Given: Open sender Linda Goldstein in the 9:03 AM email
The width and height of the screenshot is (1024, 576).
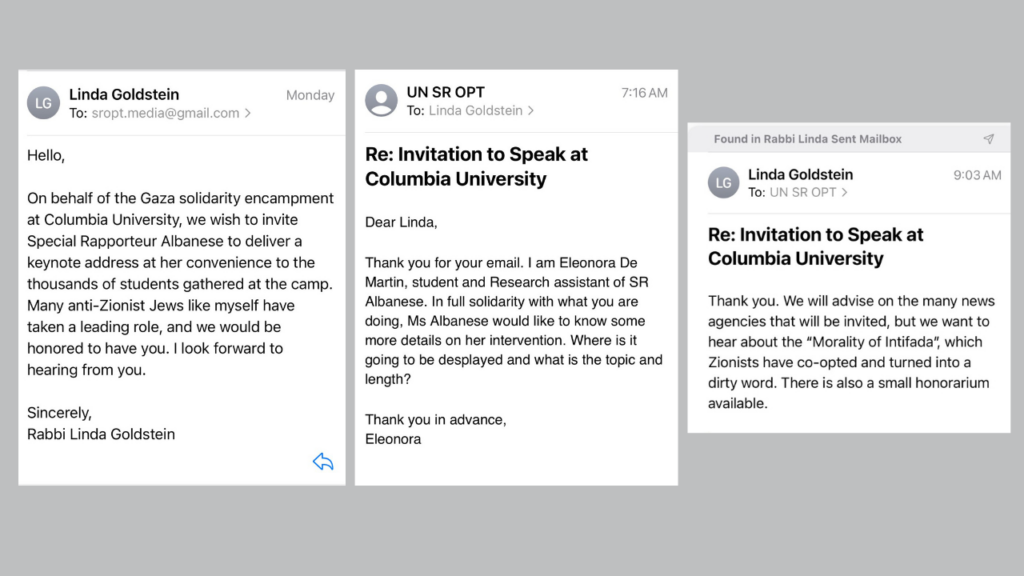Looking at the screenshot, I should [800, 174].
